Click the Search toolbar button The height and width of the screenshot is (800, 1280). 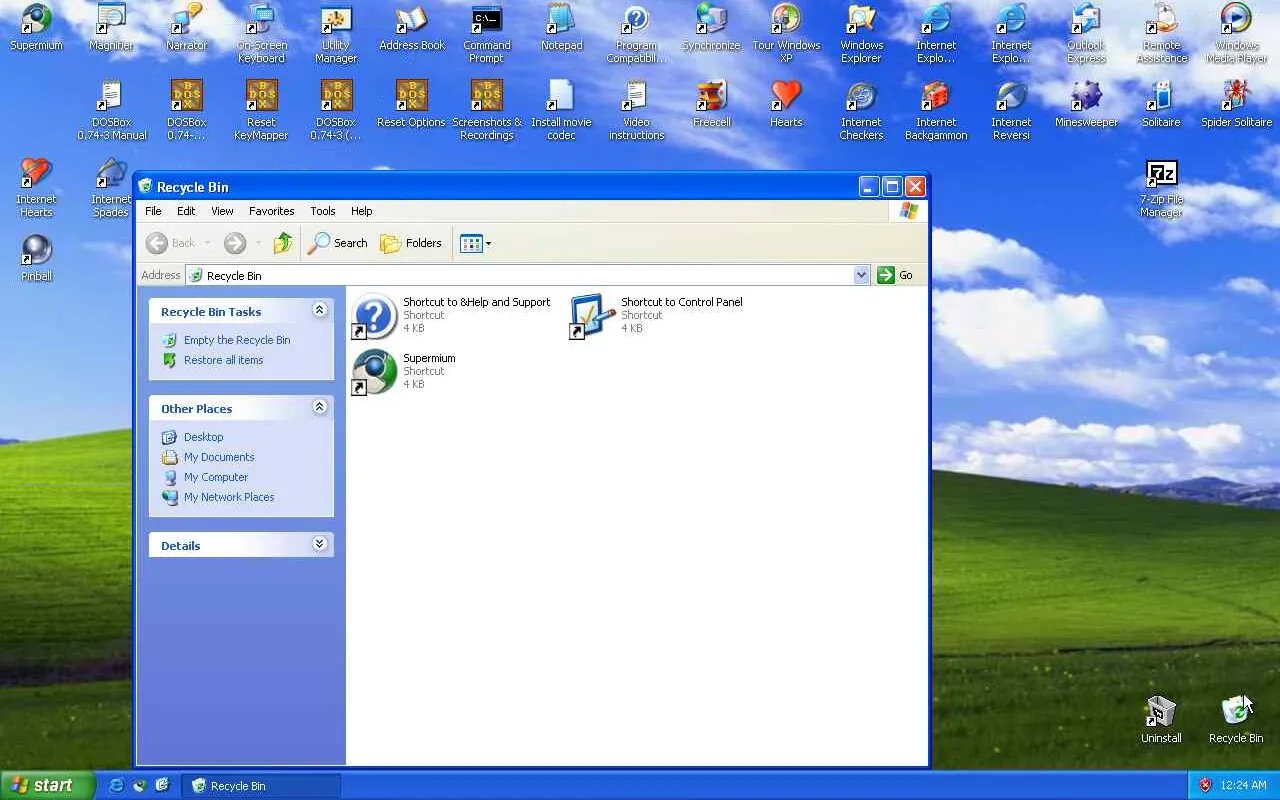(x=338, y=243)
